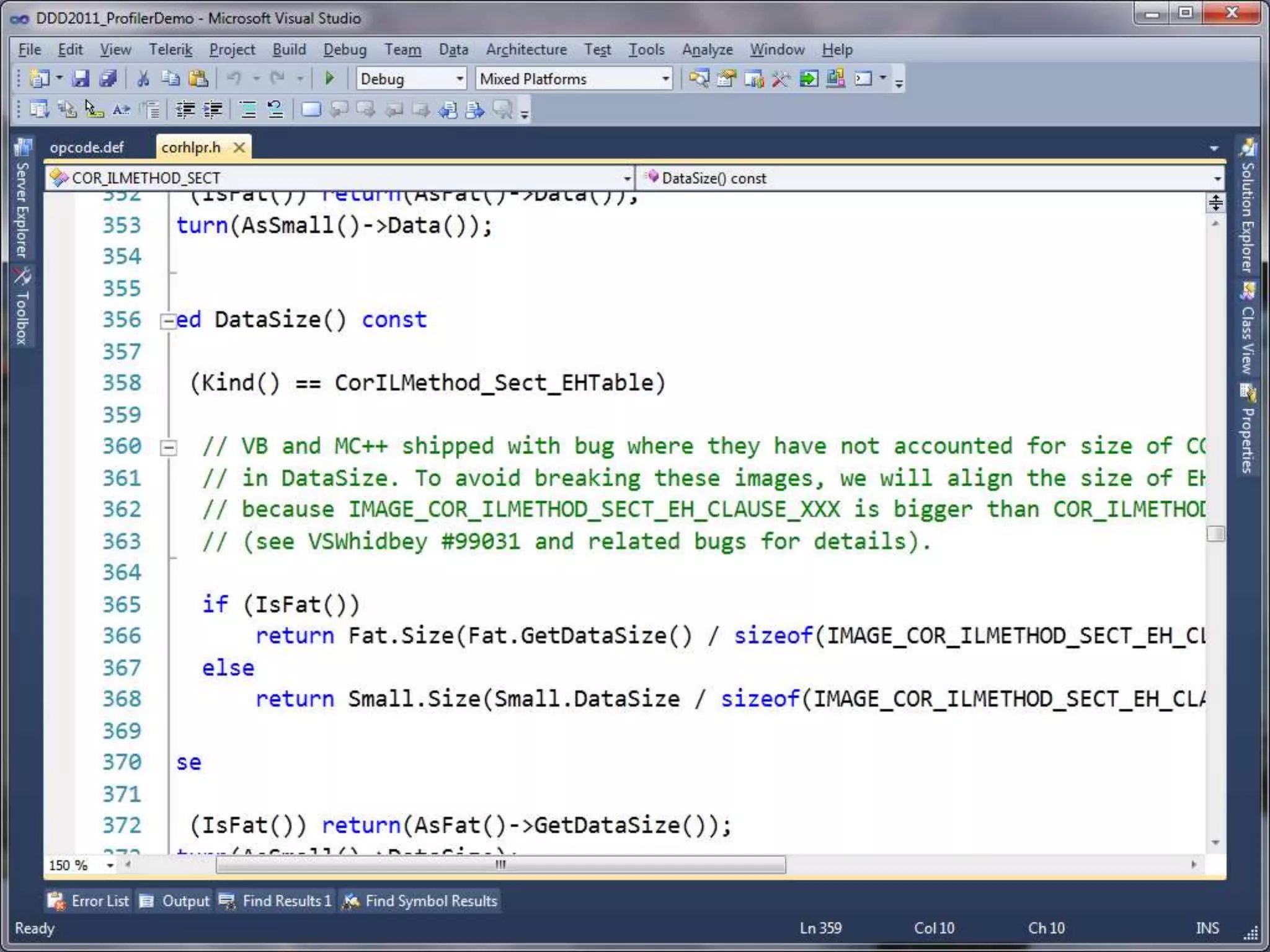This screenshot has height=952, width=1270.
Task: Click the New Project toolbar icon
Action: click(40, 79)
